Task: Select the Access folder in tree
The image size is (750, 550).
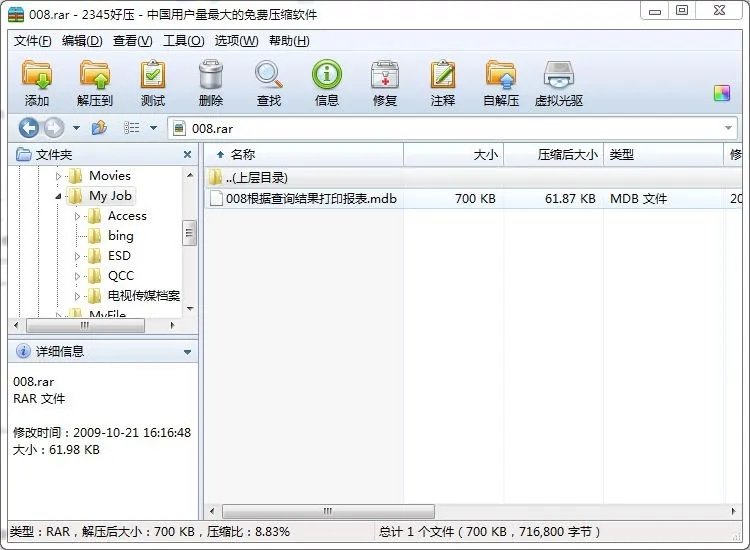Action: click(127, 216)
